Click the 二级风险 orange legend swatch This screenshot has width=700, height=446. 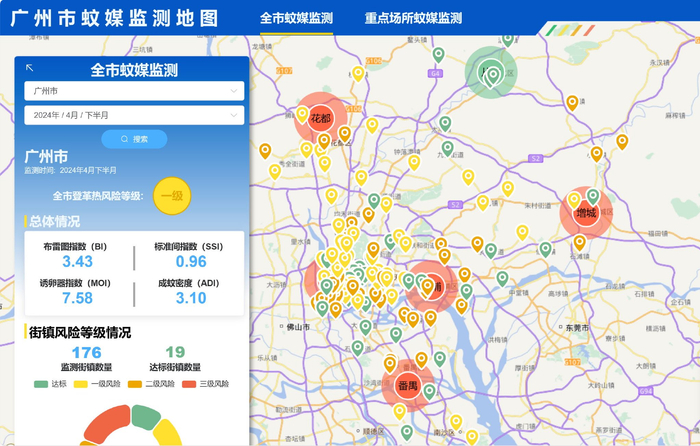pyautogui.click(x=135, y=384)
